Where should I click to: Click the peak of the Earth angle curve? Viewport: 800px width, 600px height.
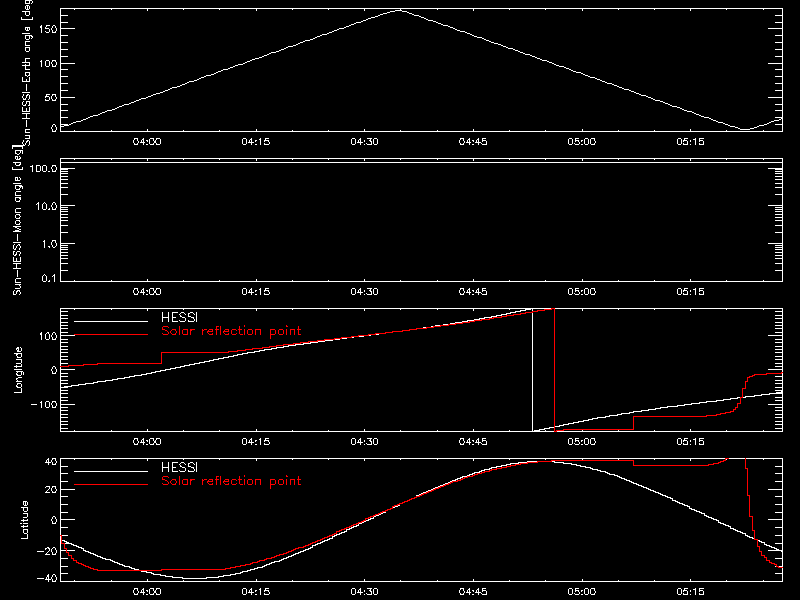399,10
